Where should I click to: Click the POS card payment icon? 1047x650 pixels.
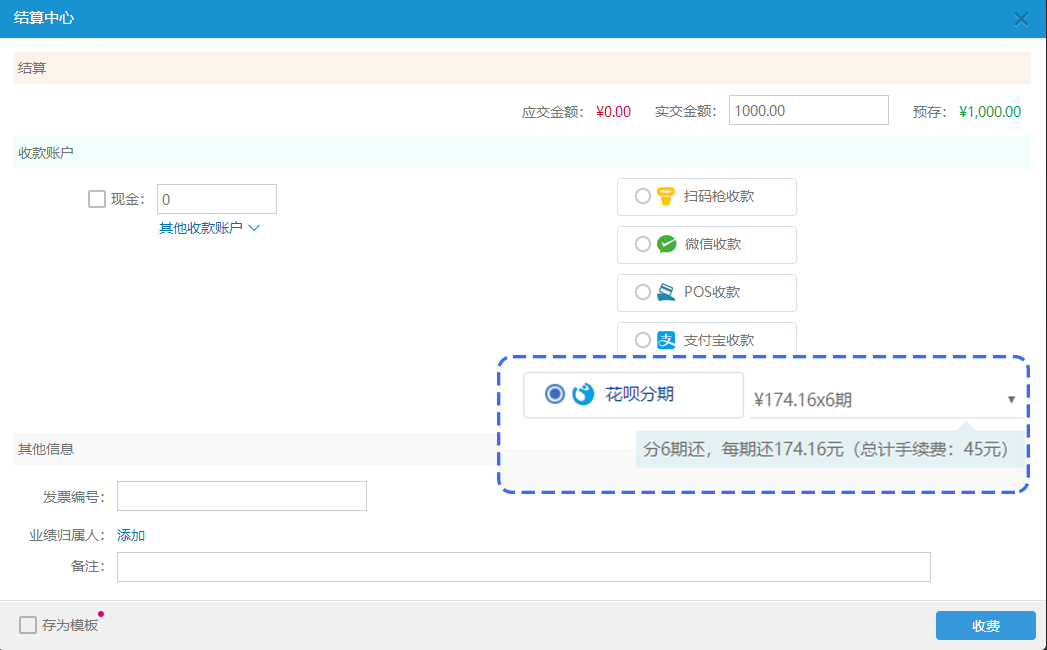tap(666, 293)
